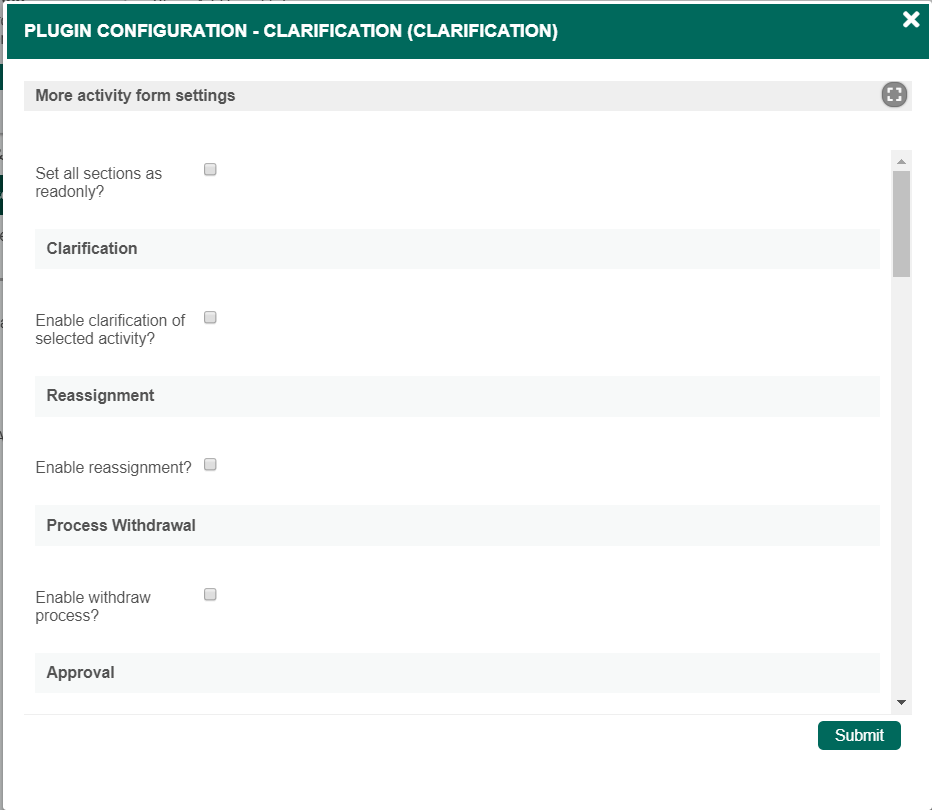This screenshot has width=932, height=810.
Task: Click the 'Enable clarification of selected activity?' label
Action: [x=110, y=329]
